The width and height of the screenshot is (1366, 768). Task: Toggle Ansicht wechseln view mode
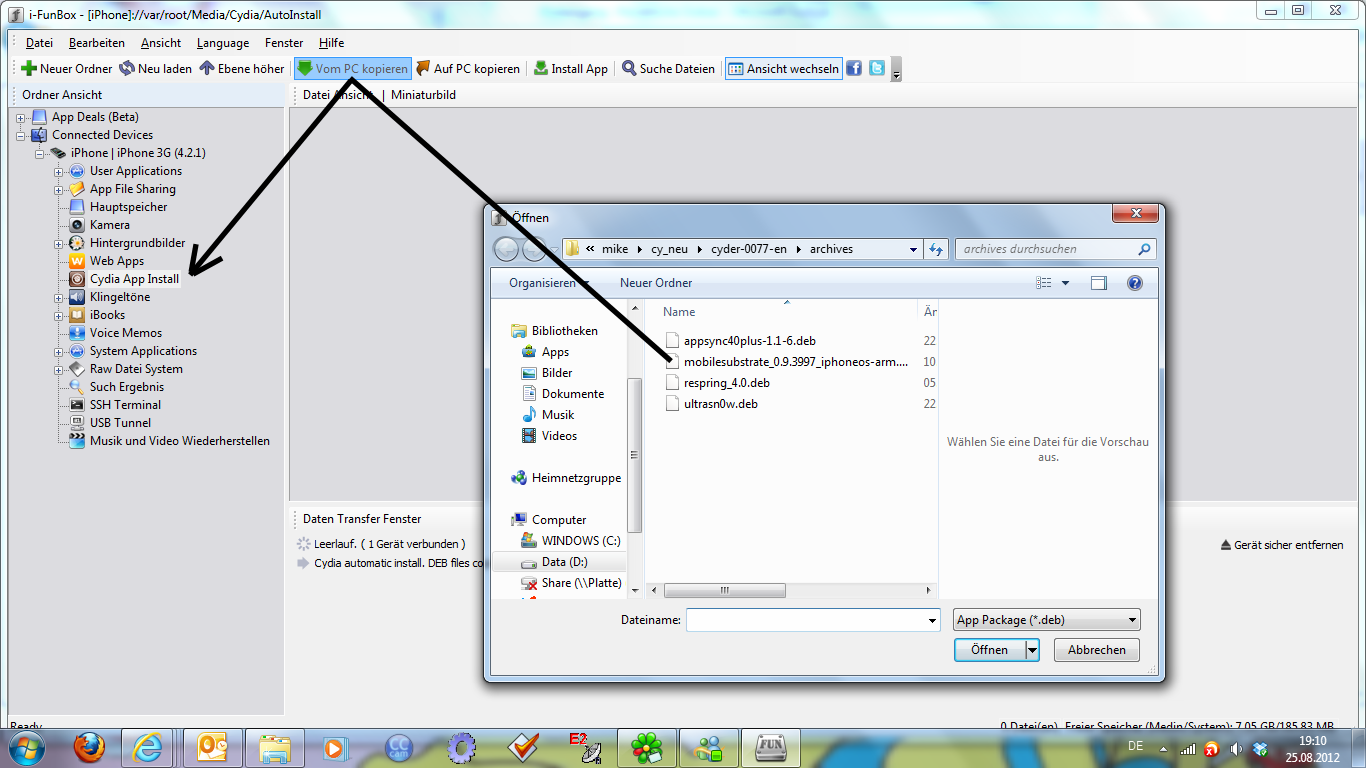click(x=783, y=69)
